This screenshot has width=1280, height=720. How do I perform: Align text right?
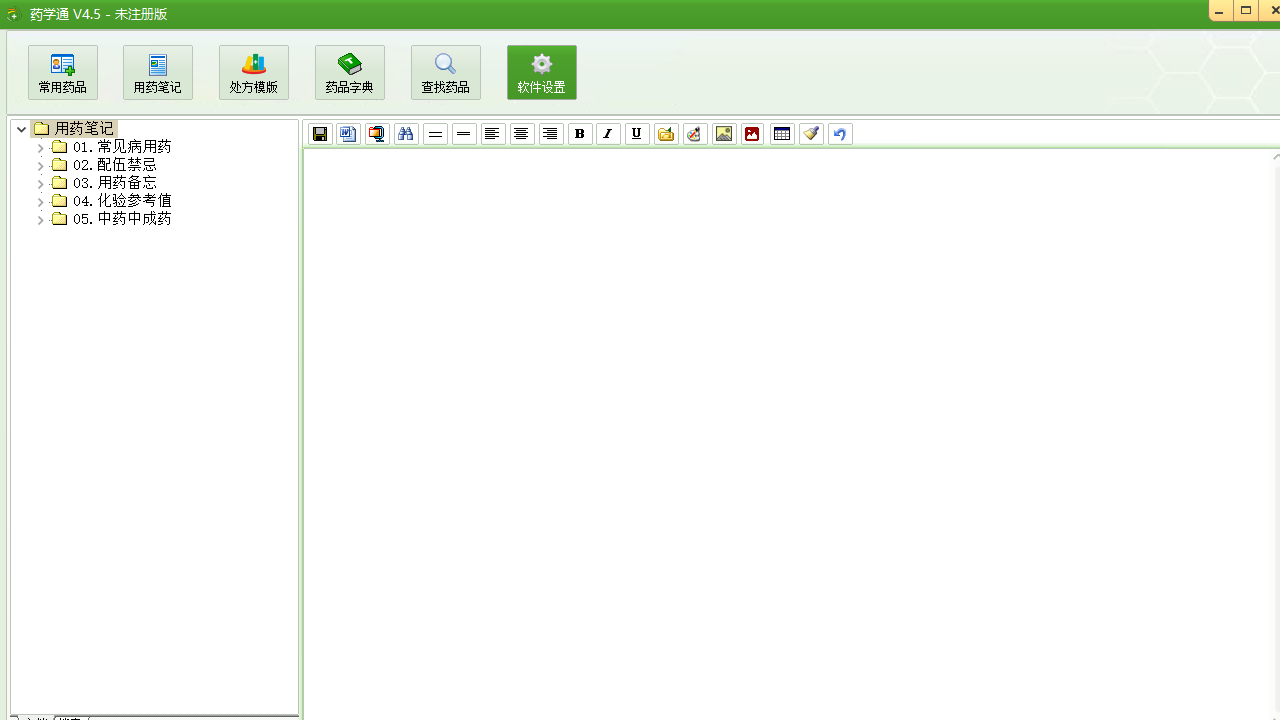551,134
